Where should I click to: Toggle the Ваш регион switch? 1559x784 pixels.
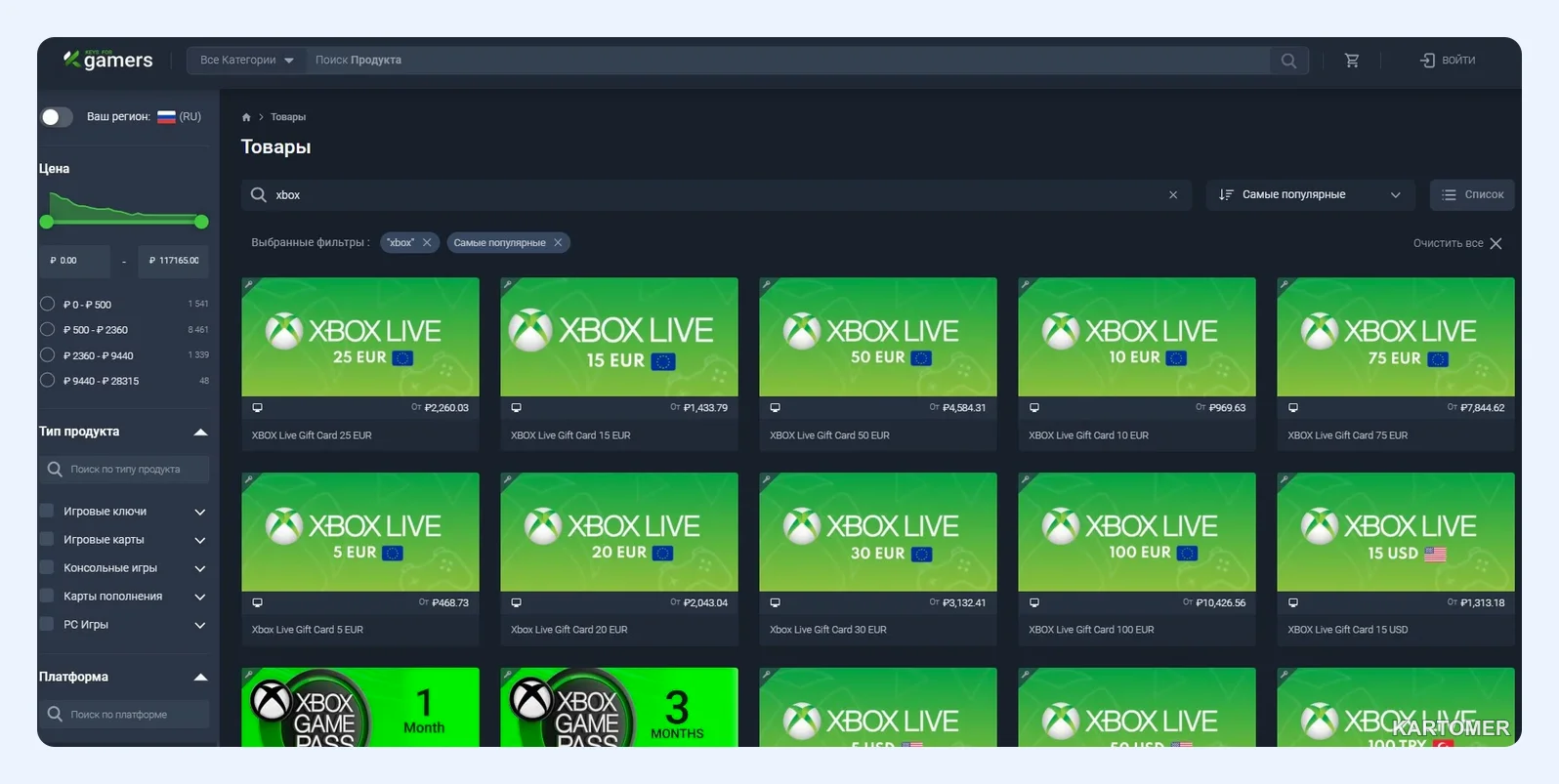(x=57, y=117)
